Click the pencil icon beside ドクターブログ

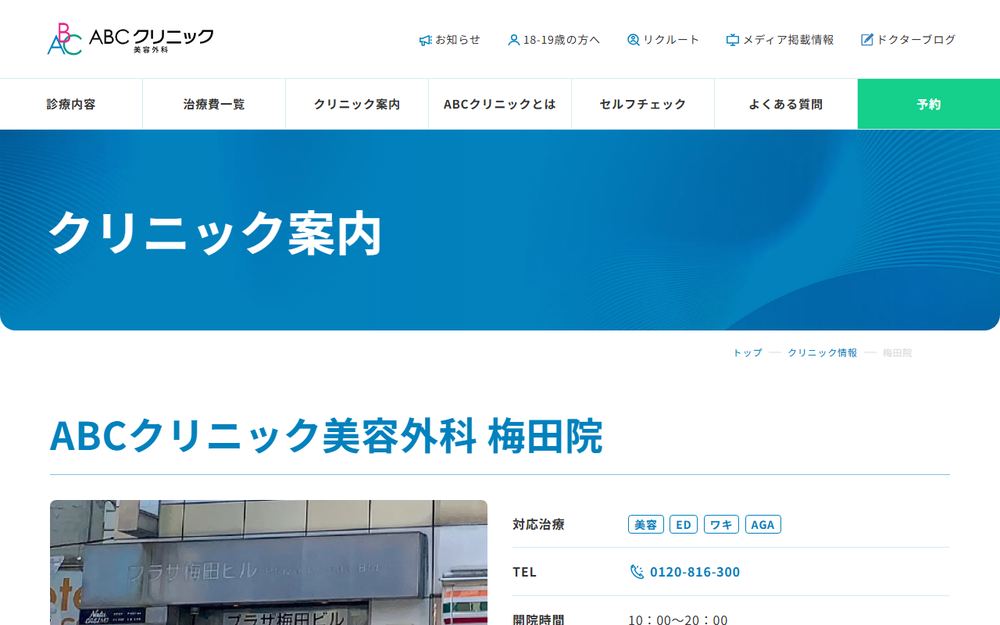point(867,40)
